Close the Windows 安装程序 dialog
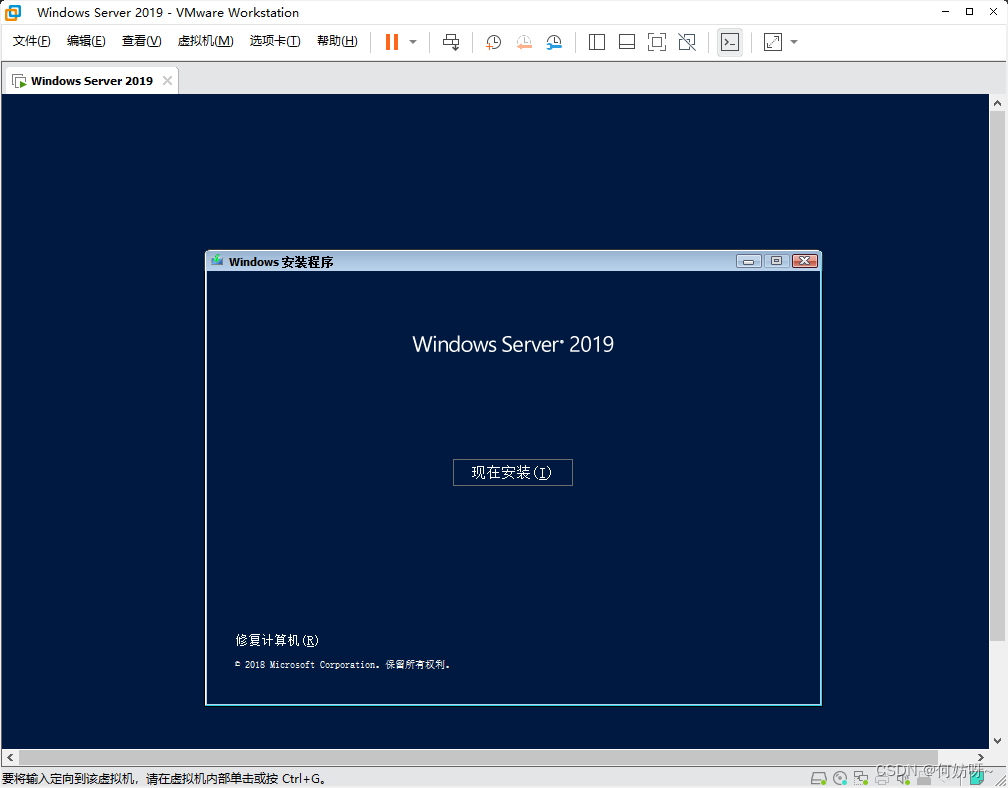The width and height of the screenshot is (1008, 788). tap(805, 261)
